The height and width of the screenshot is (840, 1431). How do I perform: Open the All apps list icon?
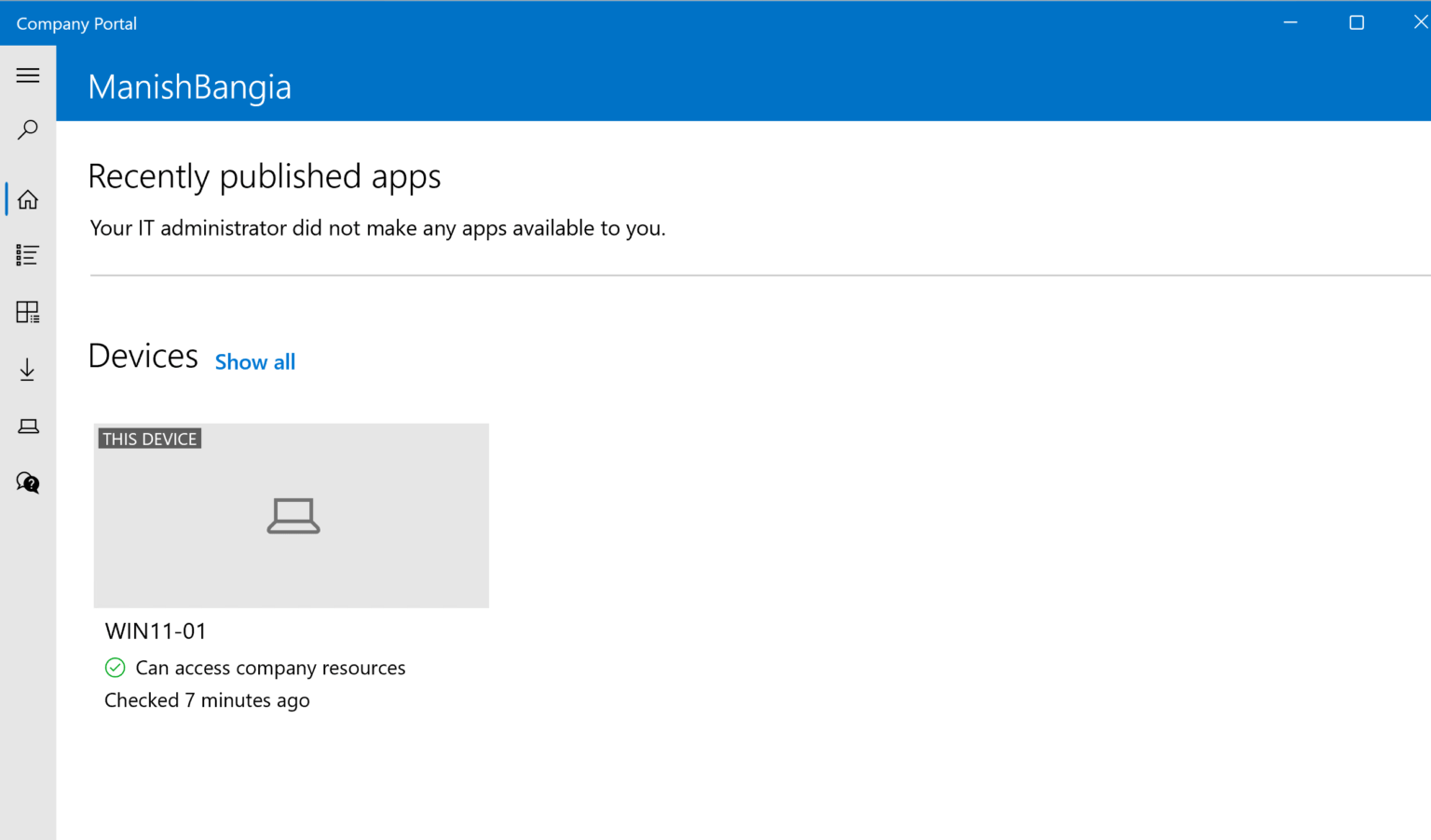(x=28, y=254)
